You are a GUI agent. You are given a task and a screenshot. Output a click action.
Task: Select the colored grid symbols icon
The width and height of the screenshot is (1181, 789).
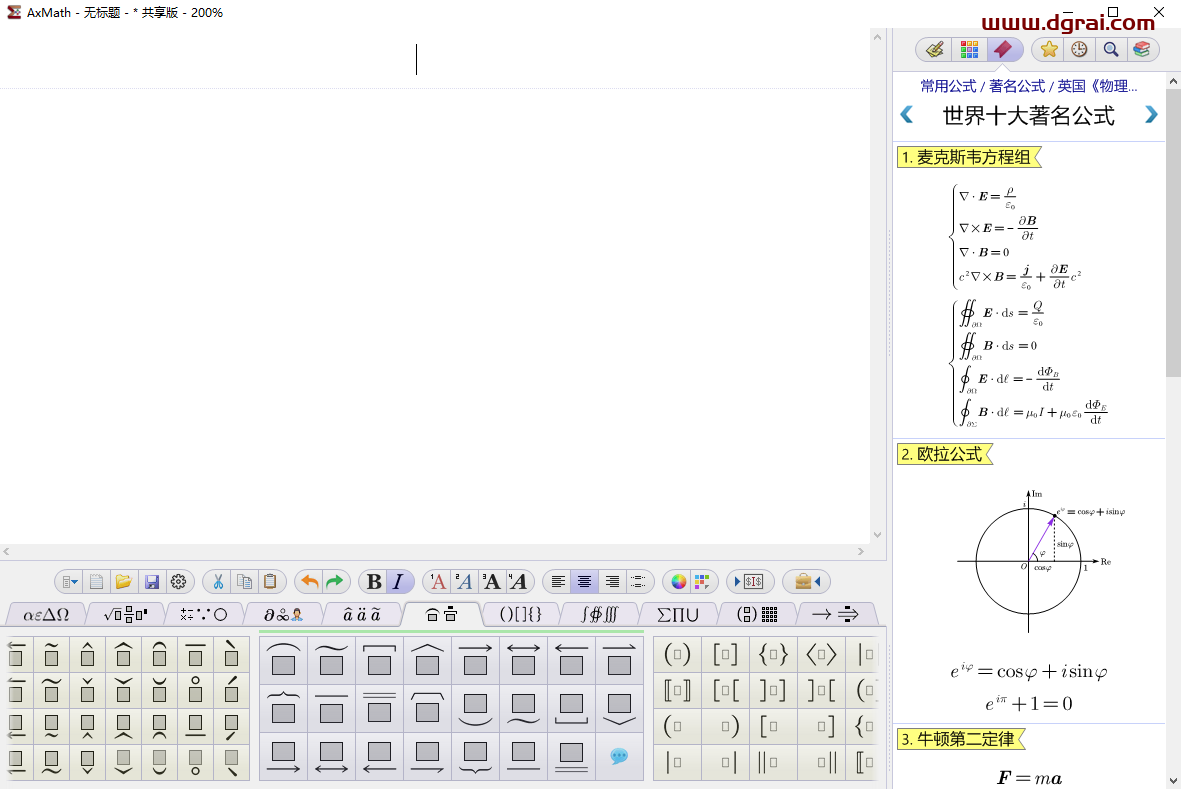[x=968, y=48]
